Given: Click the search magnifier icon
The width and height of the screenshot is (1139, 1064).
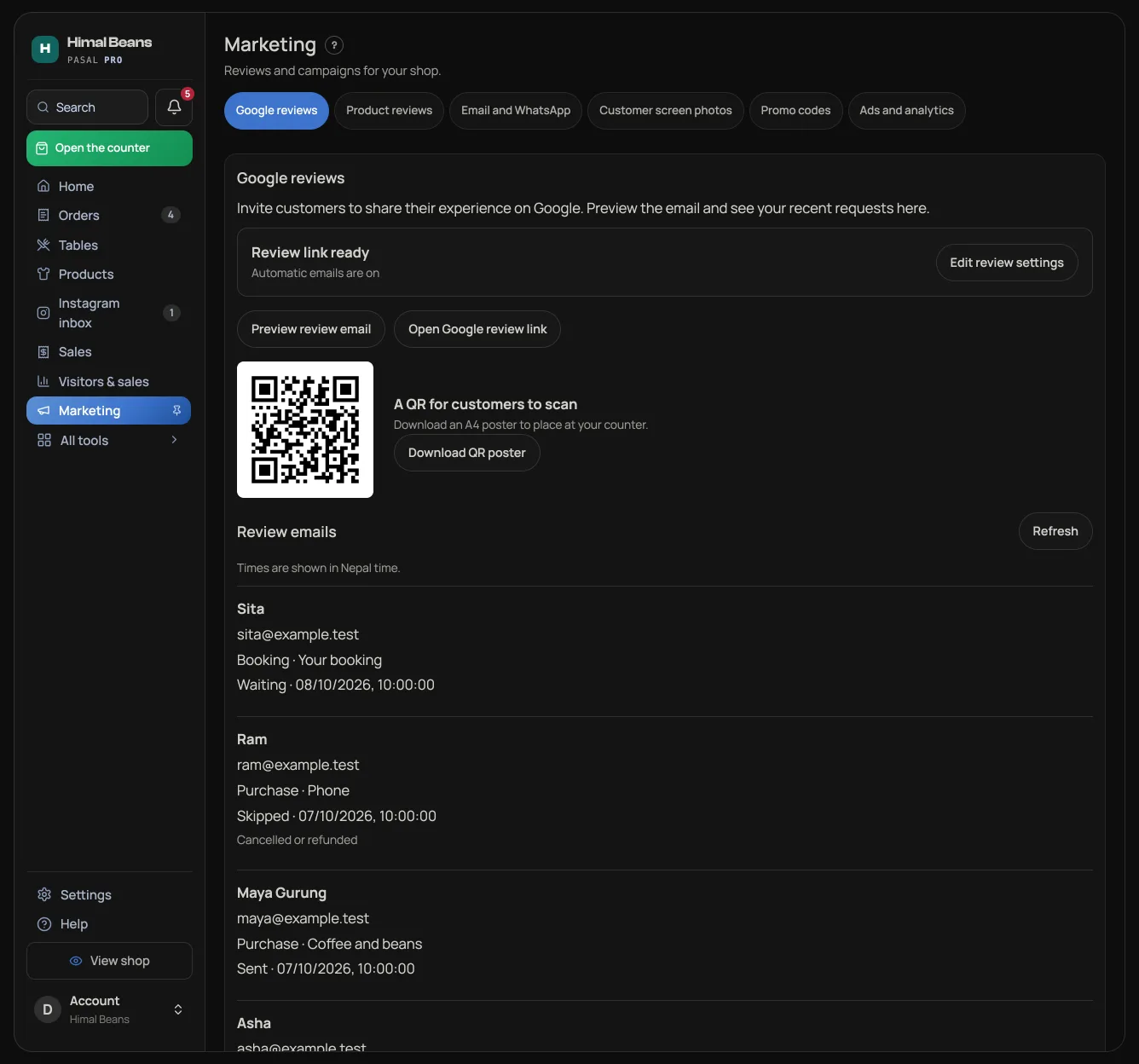Looking at the screenshot, I should [x=43, y=107].
